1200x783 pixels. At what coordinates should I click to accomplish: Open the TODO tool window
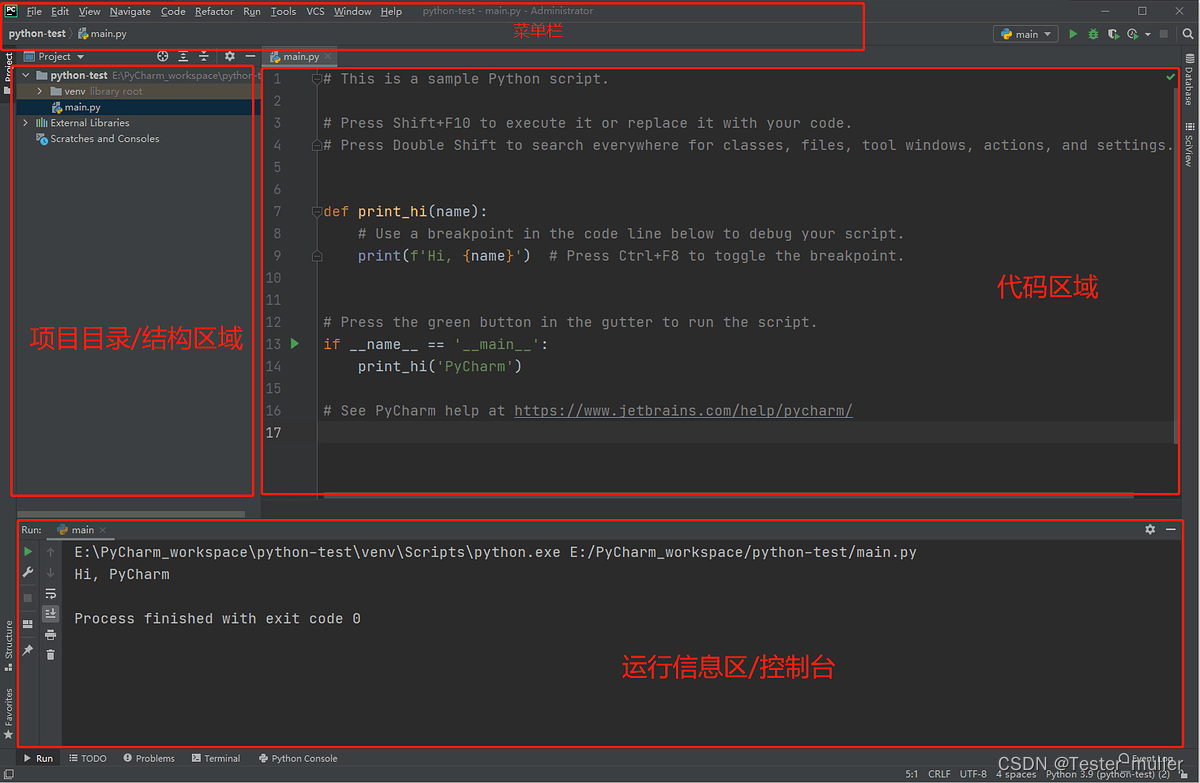pyautogui.click(x=88, y=758)
